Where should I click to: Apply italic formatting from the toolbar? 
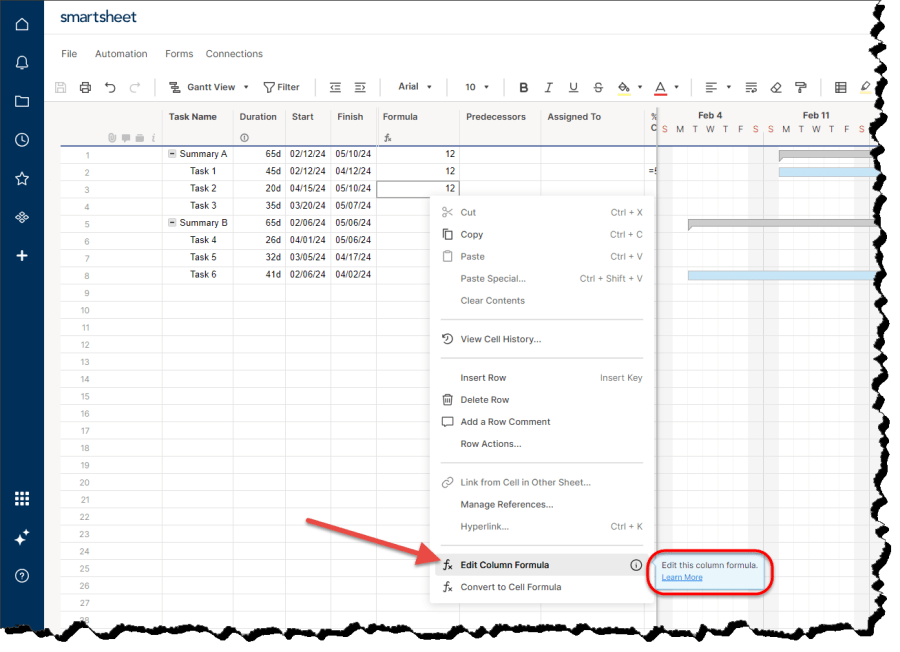click(x=548, y=87)
